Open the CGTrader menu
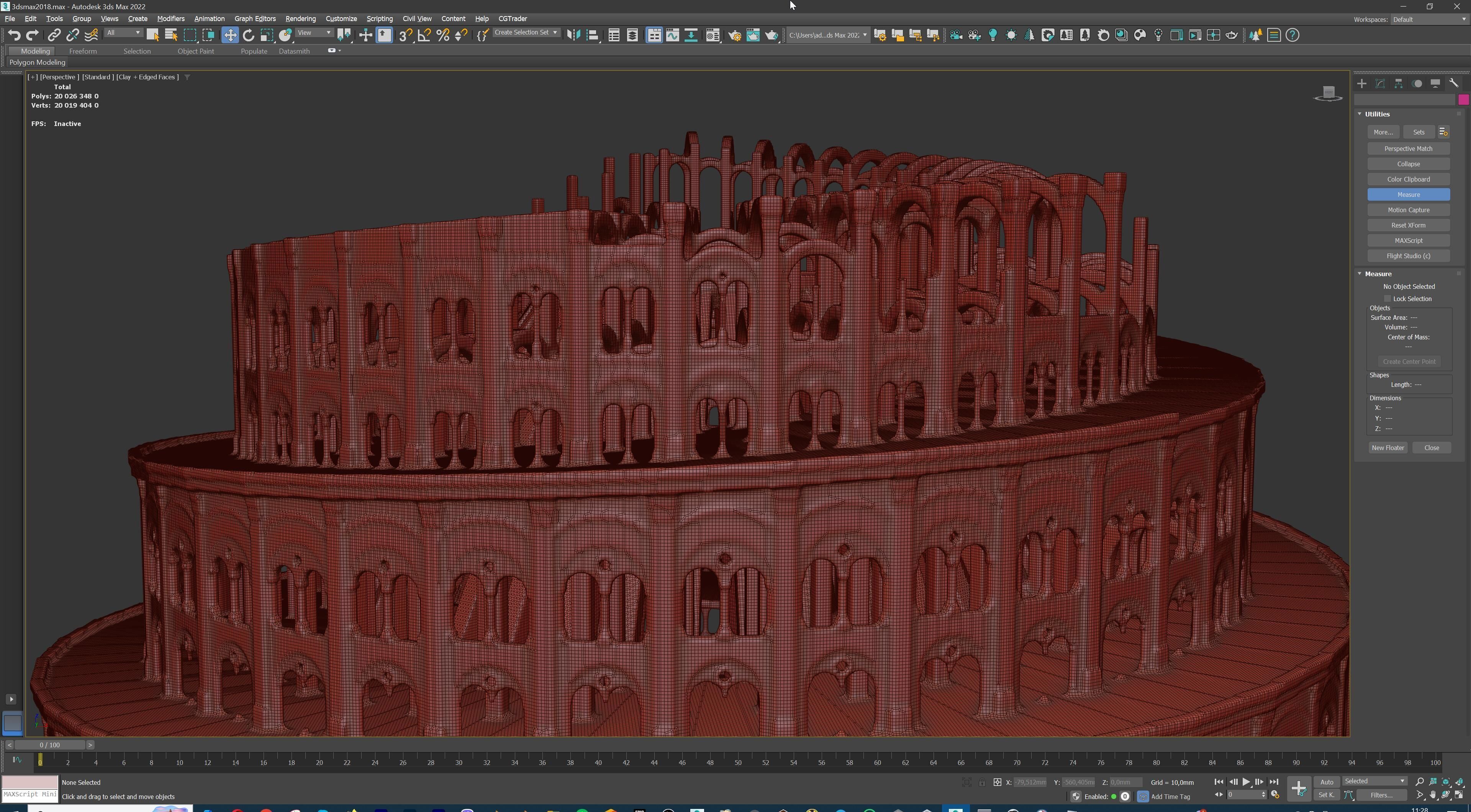This screenshot has width=1471, height=812. pyautogui.click(x=512, y=18)
